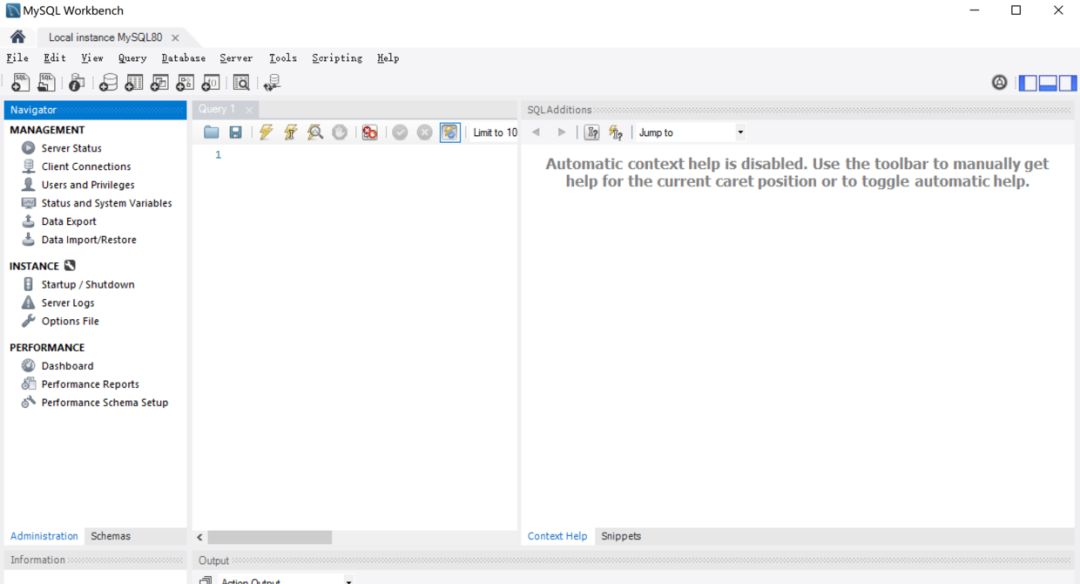The image size is (1080, 584).
Task: Open Client Connections
Action: 85,167
